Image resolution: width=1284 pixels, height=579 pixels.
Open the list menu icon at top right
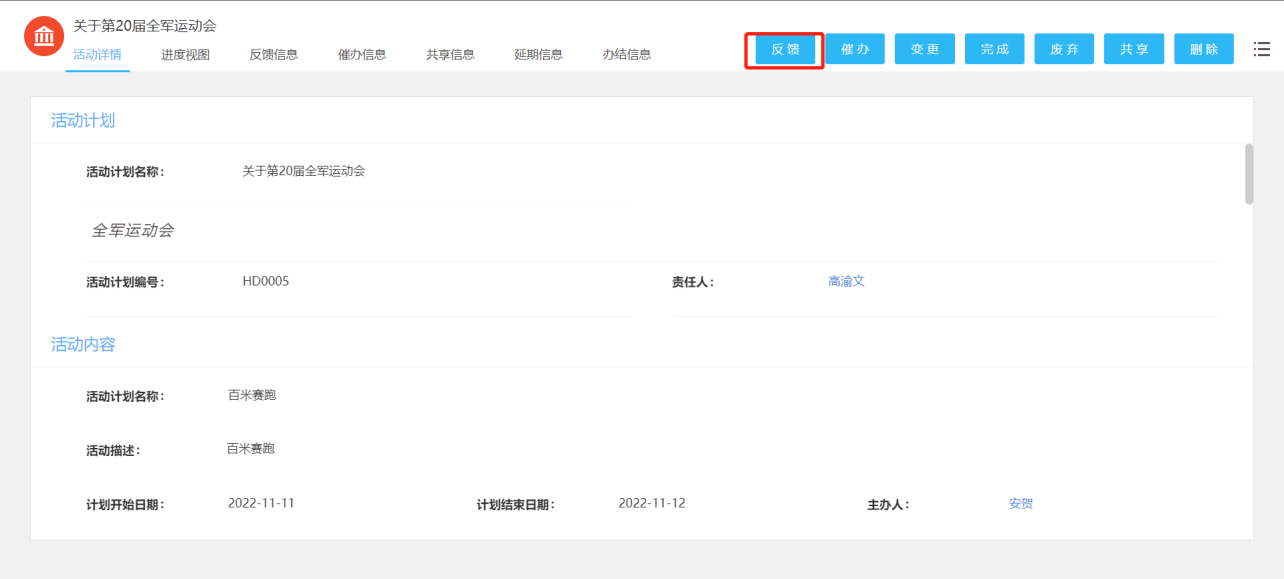[1262, 47]
